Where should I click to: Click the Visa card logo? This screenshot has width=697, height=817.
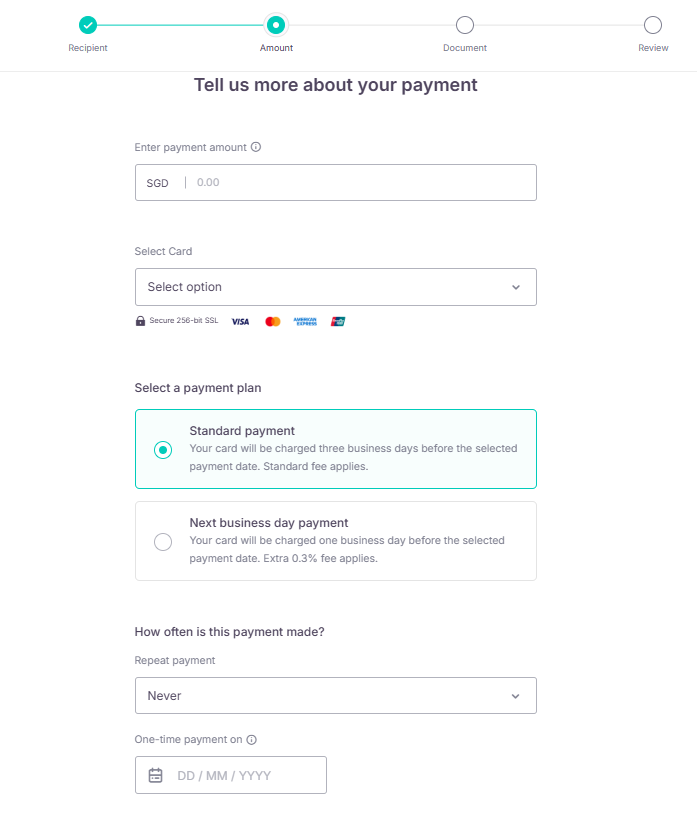point(240,321)
